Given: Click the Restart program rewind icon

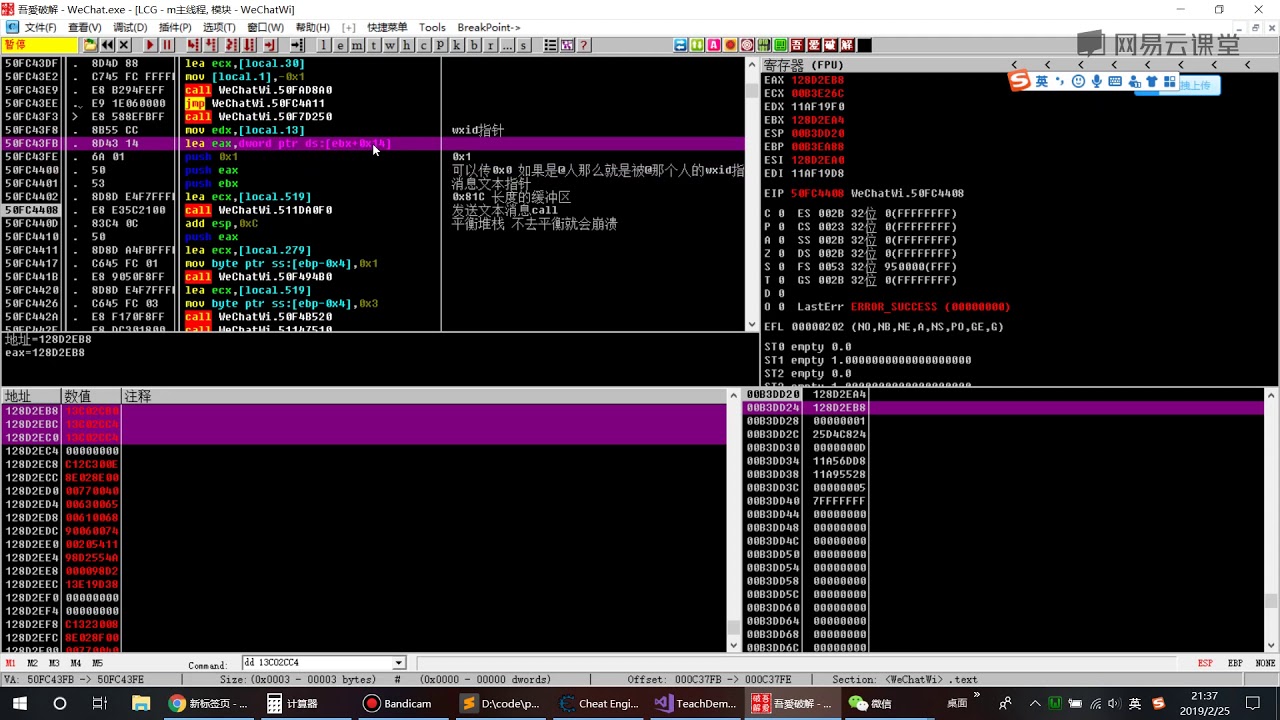Looking at the screenshot, I should tap(107, 45).
